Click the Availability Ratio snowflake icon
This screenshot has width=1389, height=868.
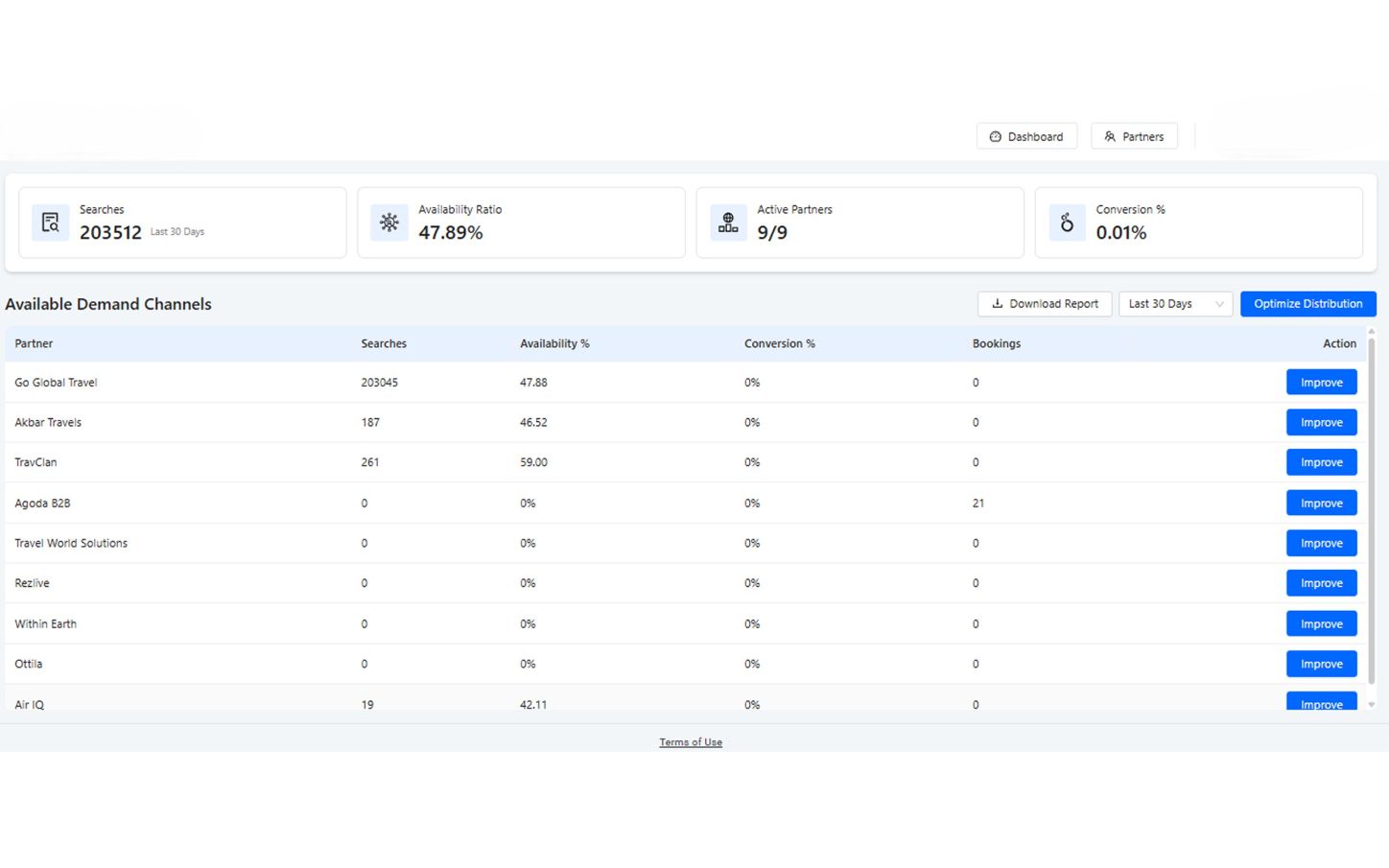389,223
